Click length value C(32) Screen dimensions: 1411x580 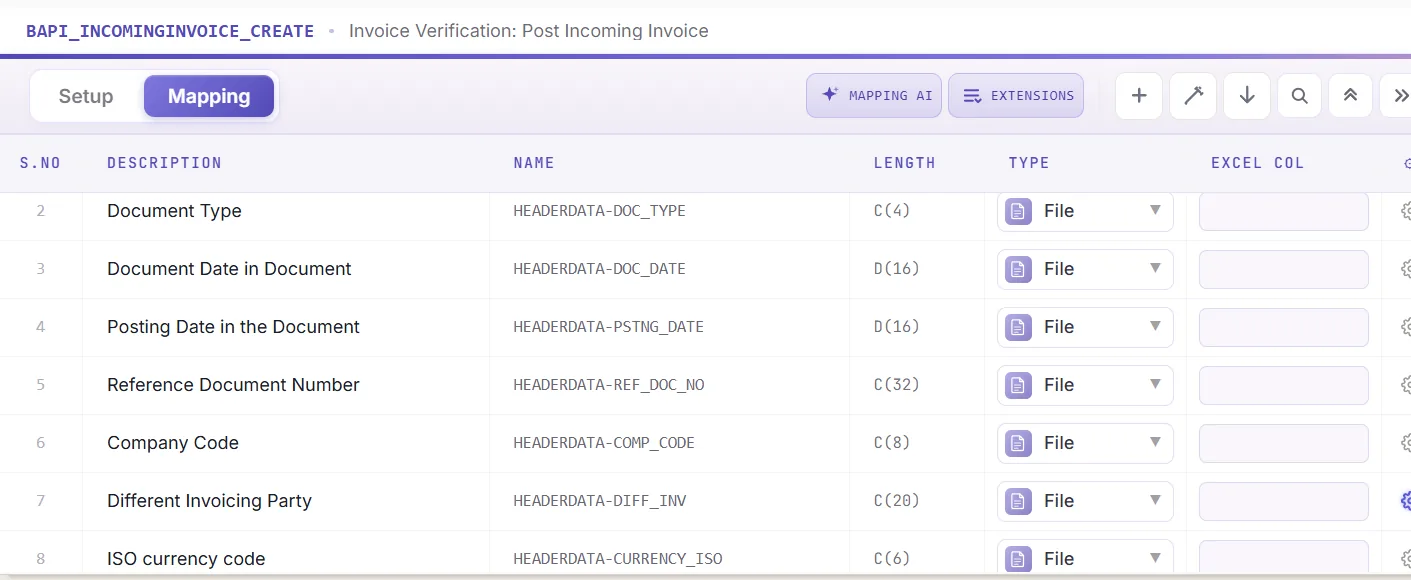[x=896, y=385]
